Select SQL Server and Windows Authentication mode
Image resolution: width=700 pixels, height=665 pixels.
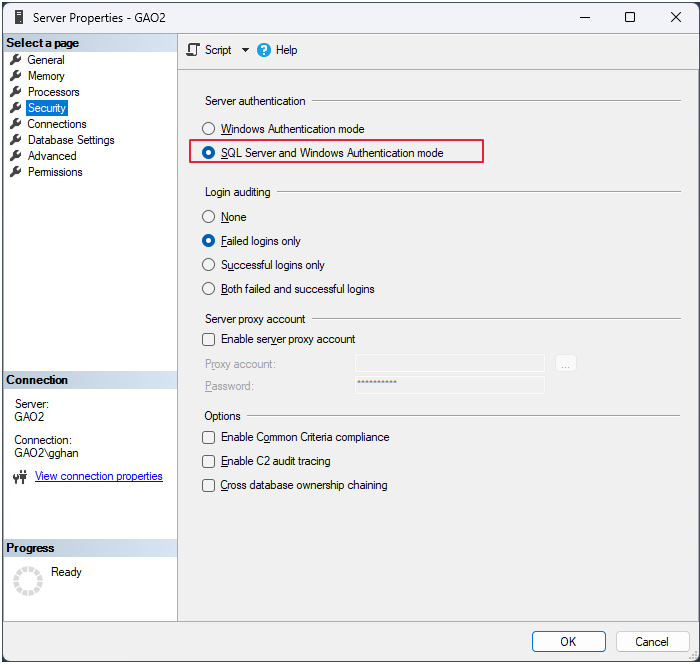click(x=322, y=153)
